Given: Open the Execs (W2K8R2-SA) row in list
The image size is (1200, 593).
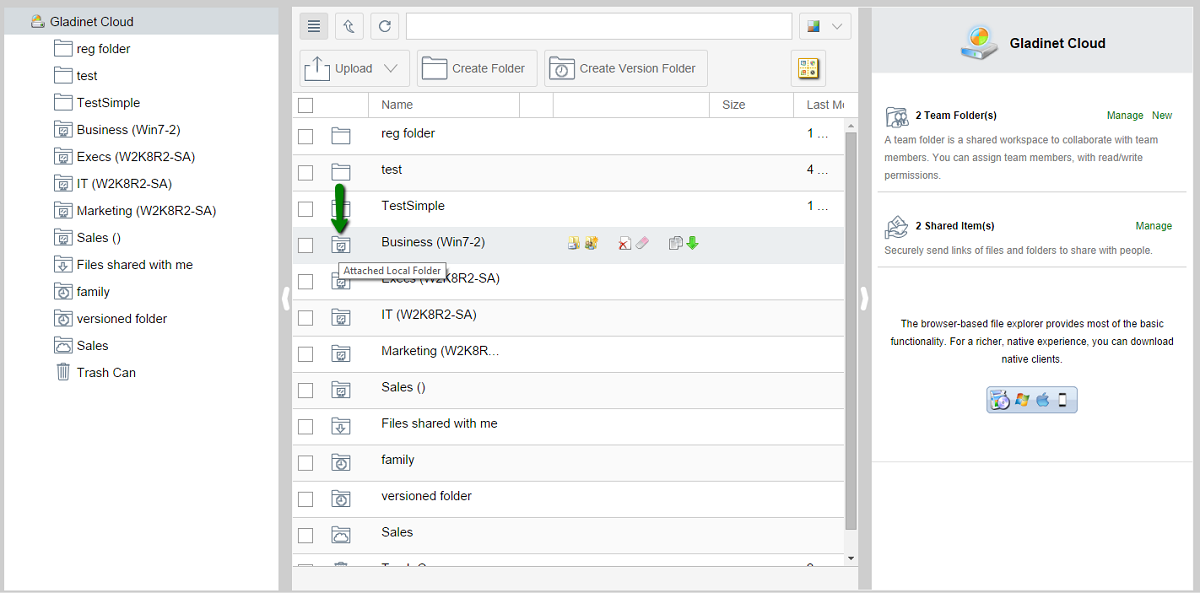Looking at the screenshot, I should 568,281.
